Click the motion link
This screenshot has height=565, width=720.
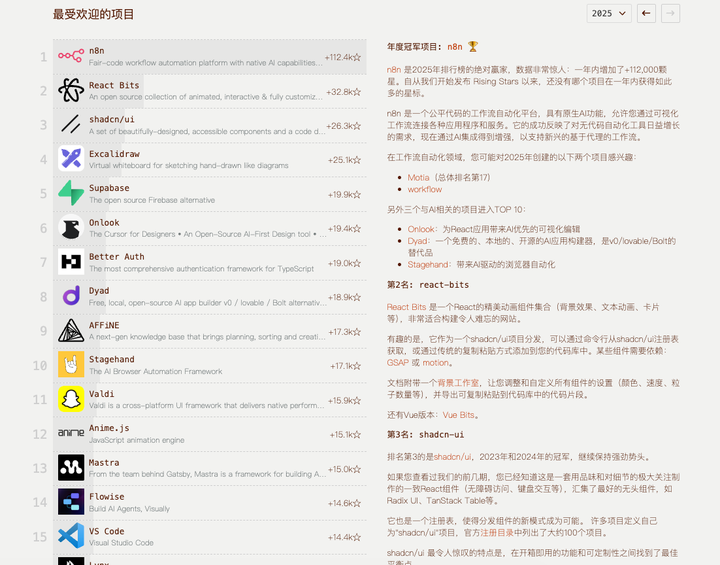pos(435,362)
